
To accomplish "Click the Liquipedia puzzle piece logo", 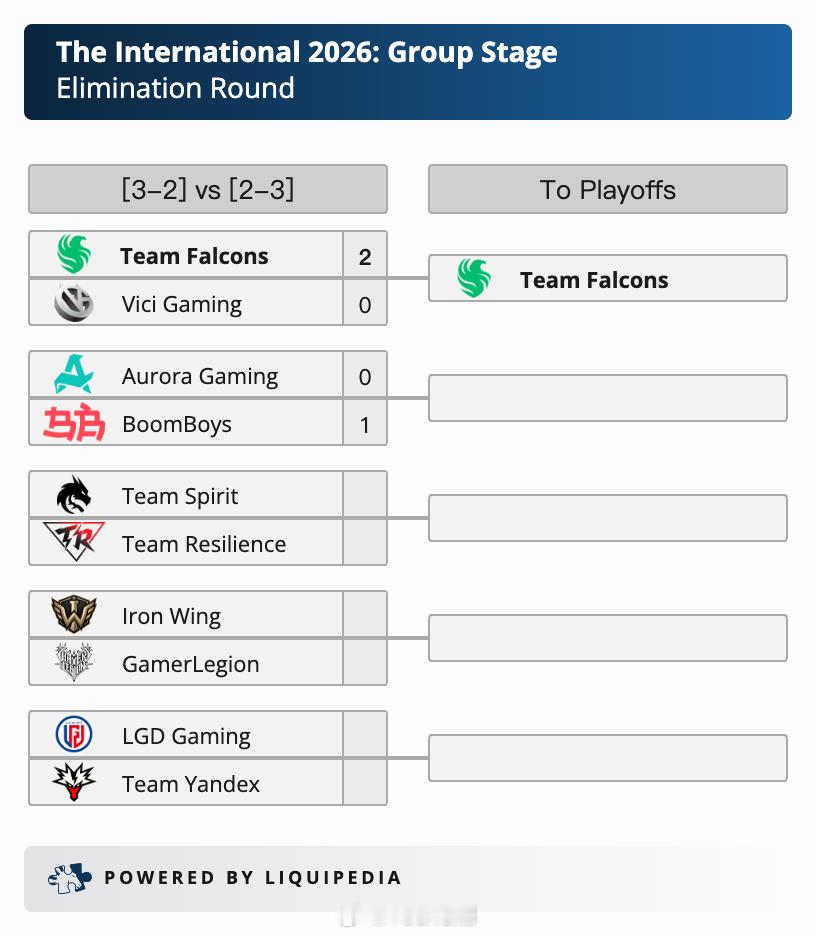I will [x=70, y=878].
